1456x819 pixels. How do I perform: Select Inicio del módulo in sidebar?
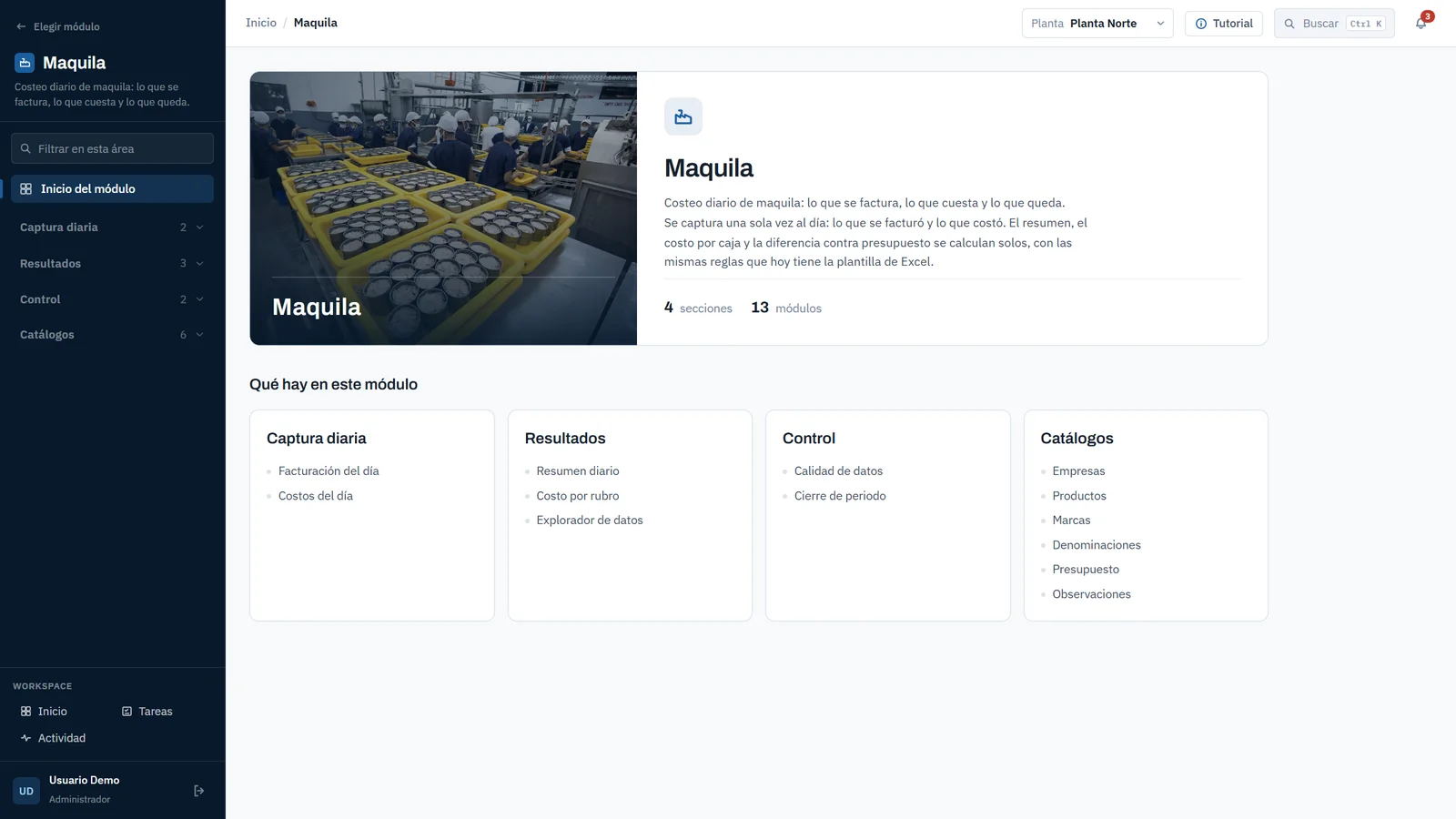click(x=112, y=188)
